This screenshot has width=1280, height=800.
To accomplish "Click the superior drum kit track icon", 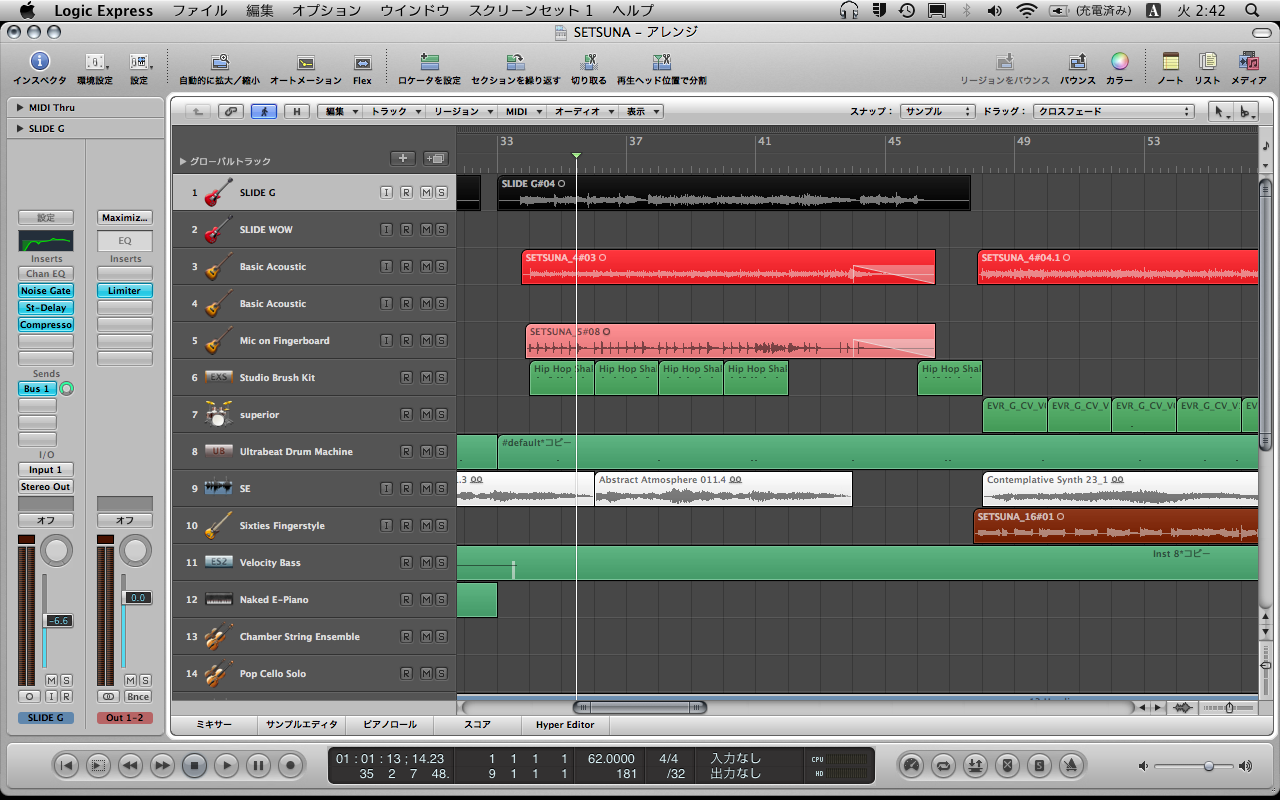I will 219,414.
